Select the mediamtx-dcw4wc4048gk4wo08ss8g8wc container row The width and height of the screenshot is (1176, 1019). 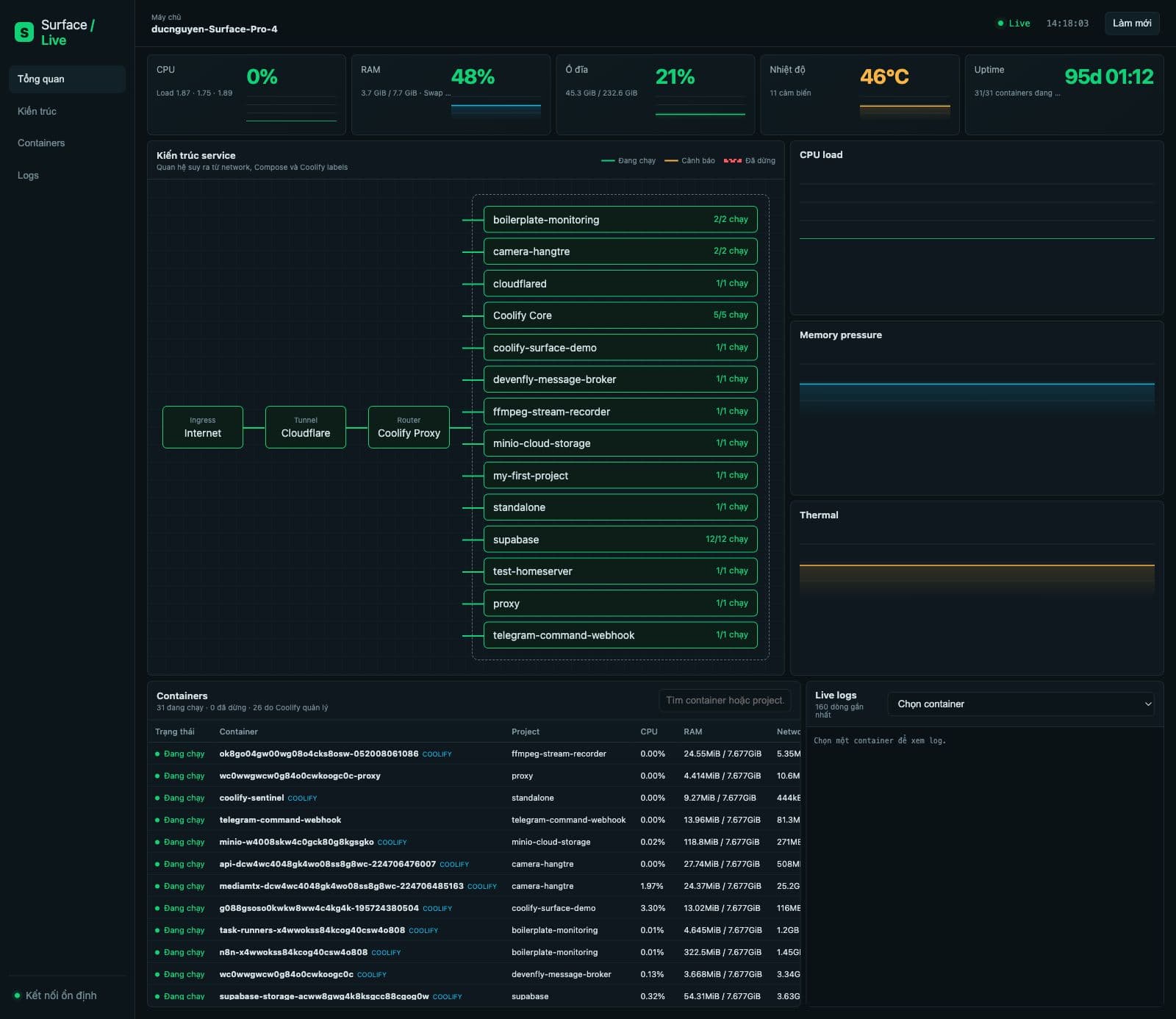click(474, 886)
